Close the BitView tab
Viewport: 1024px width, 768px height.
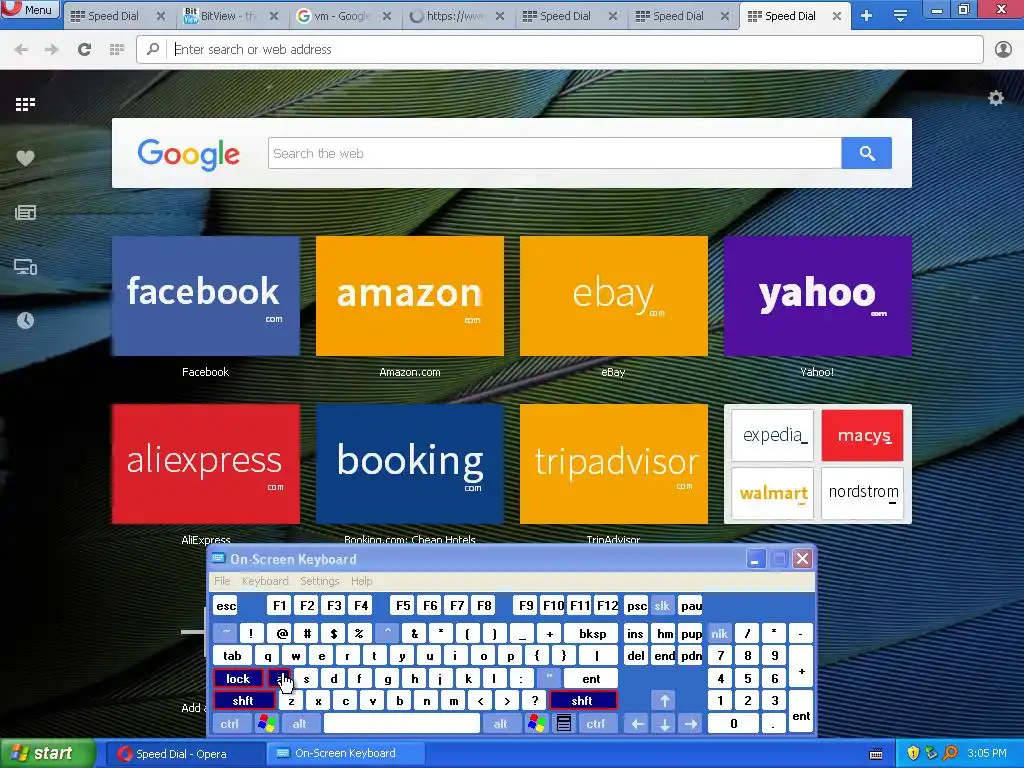coord(274,16)
